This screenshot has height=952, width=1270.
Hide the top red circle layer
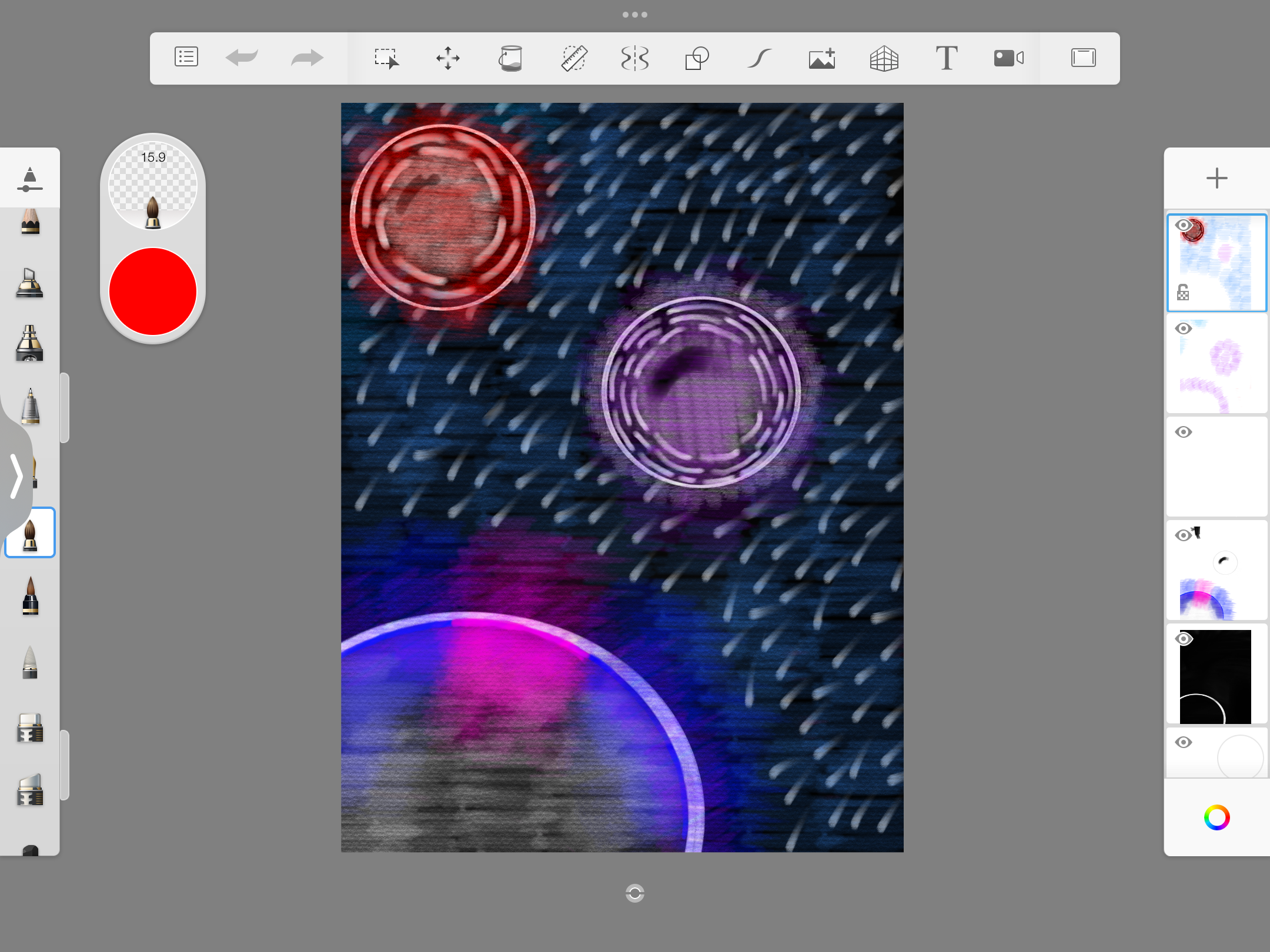point(1183,226)
